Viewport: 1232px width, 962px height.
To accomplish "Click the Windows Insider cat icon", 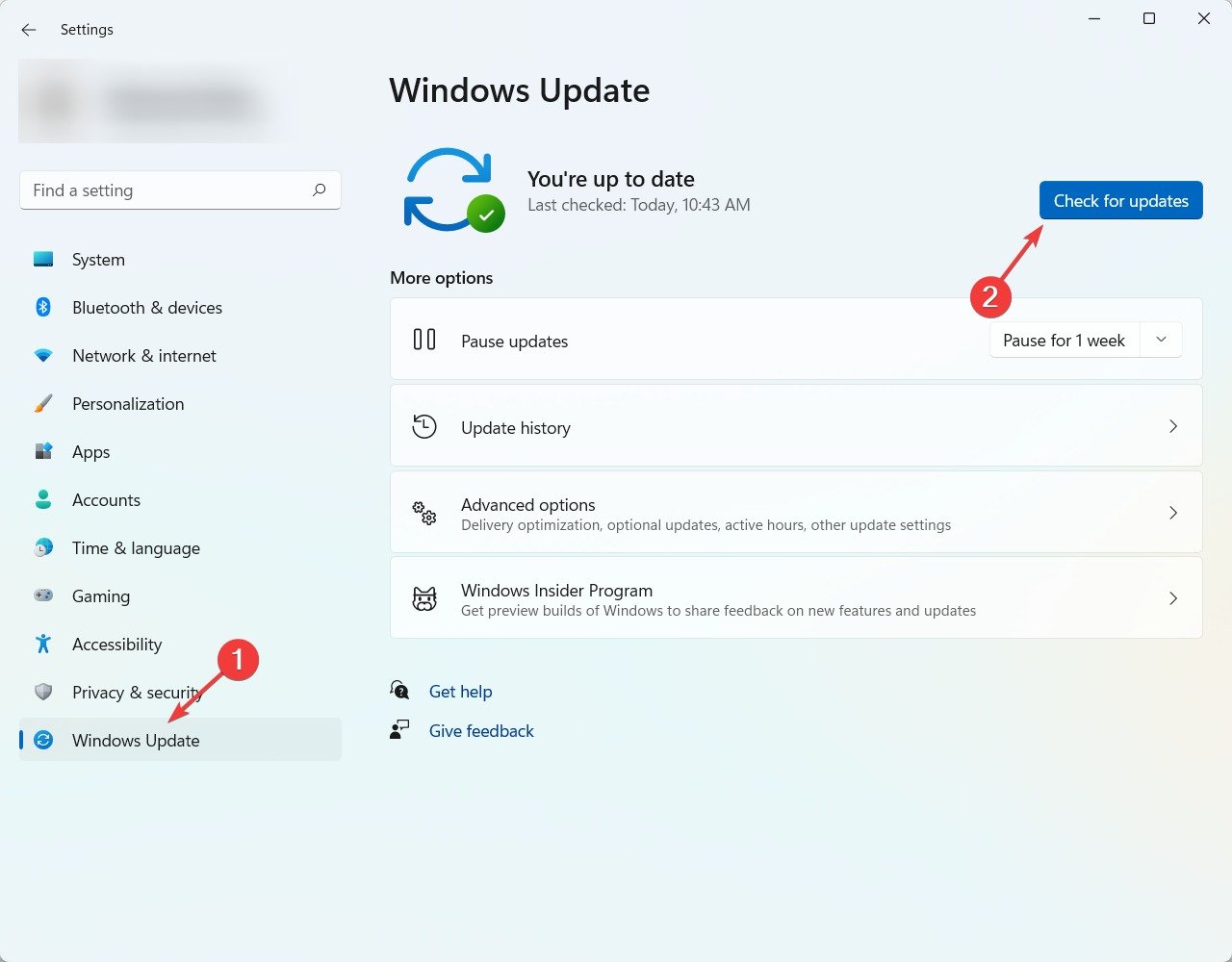I will [x=424, y=598].
